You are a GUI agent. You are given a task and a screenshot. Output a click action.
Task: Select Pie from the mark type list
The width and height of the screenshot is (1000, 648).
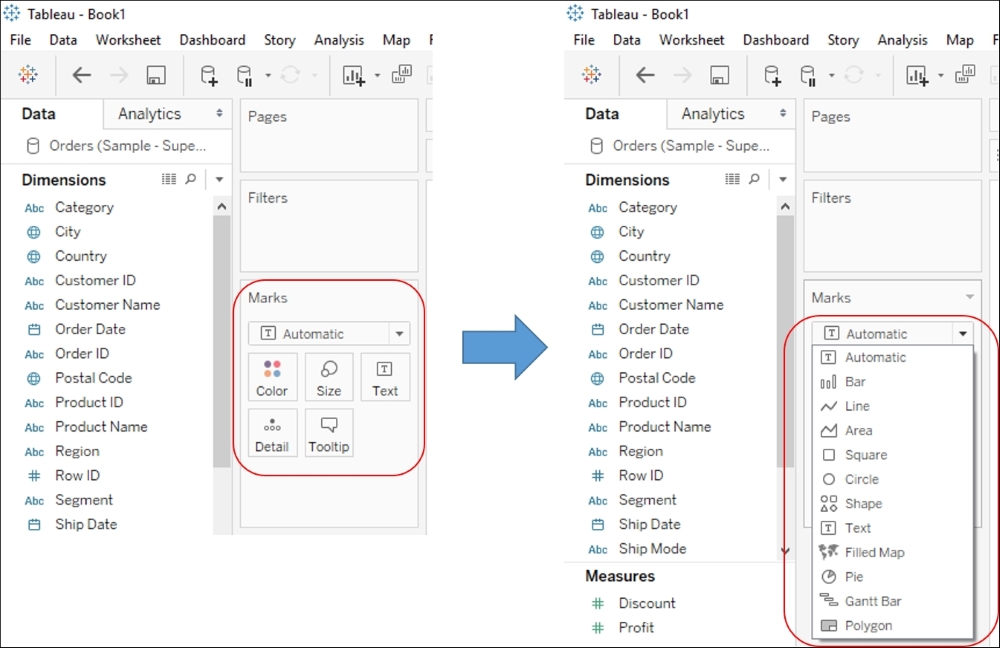[855, 576]
